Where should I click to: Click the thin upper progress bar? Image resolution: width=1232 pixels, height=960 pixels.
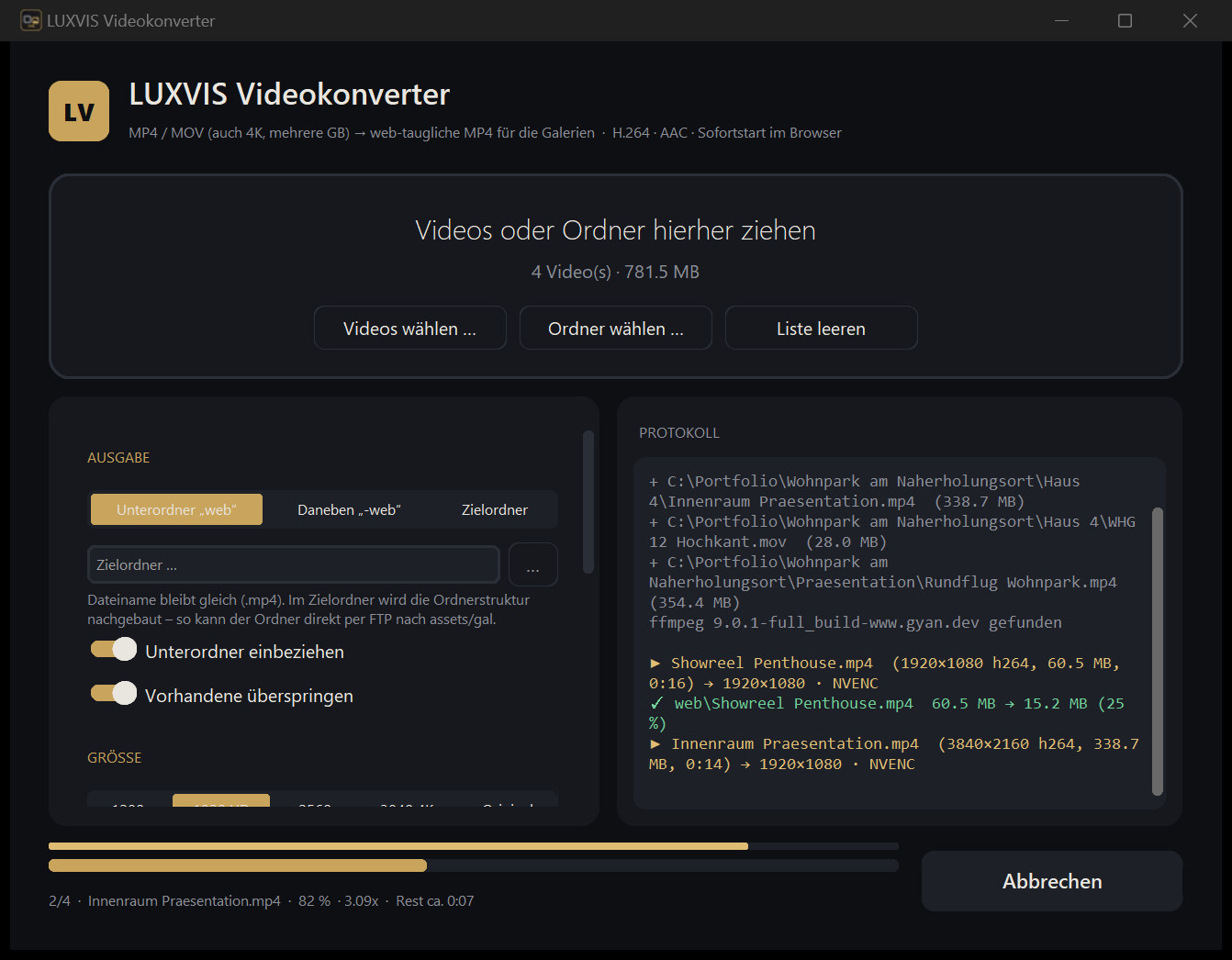[474, 846]
